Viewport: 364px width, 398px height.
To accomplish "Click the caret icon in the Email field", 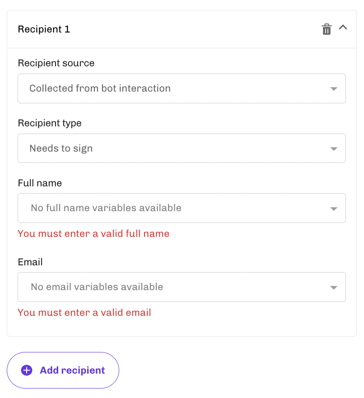I will pyautogui.click(x=333, y=288).
